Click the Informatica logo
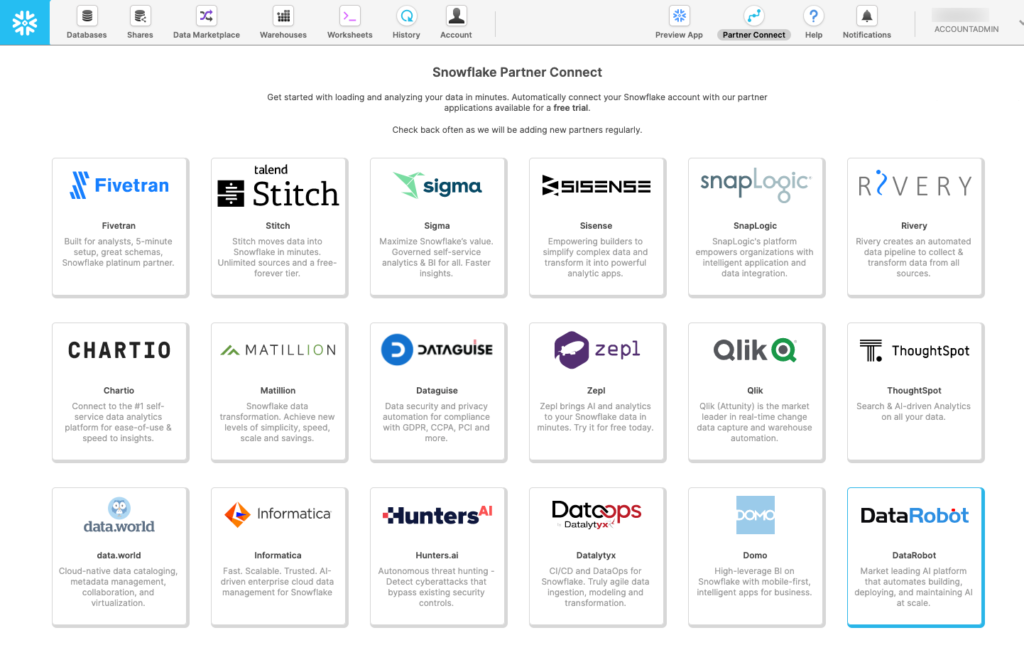 coord(278,515)
